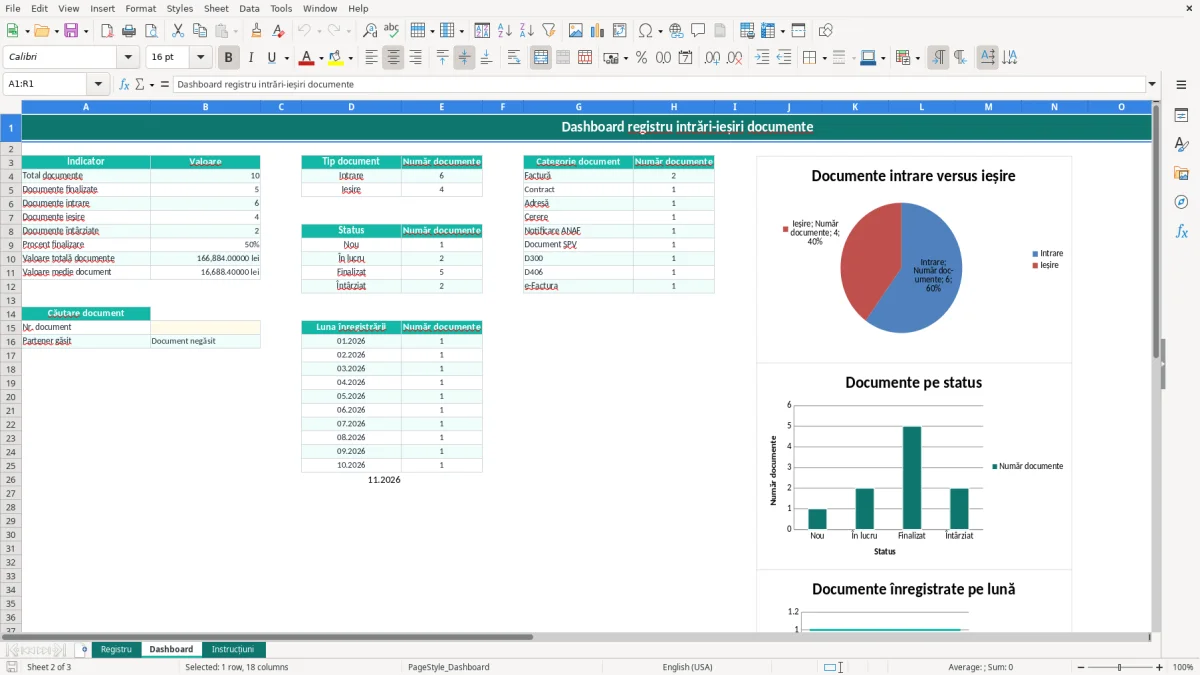Click the zoom out minus button
The width and height of the screenshot is (1200, 675).
click(x=1081, y=667)
